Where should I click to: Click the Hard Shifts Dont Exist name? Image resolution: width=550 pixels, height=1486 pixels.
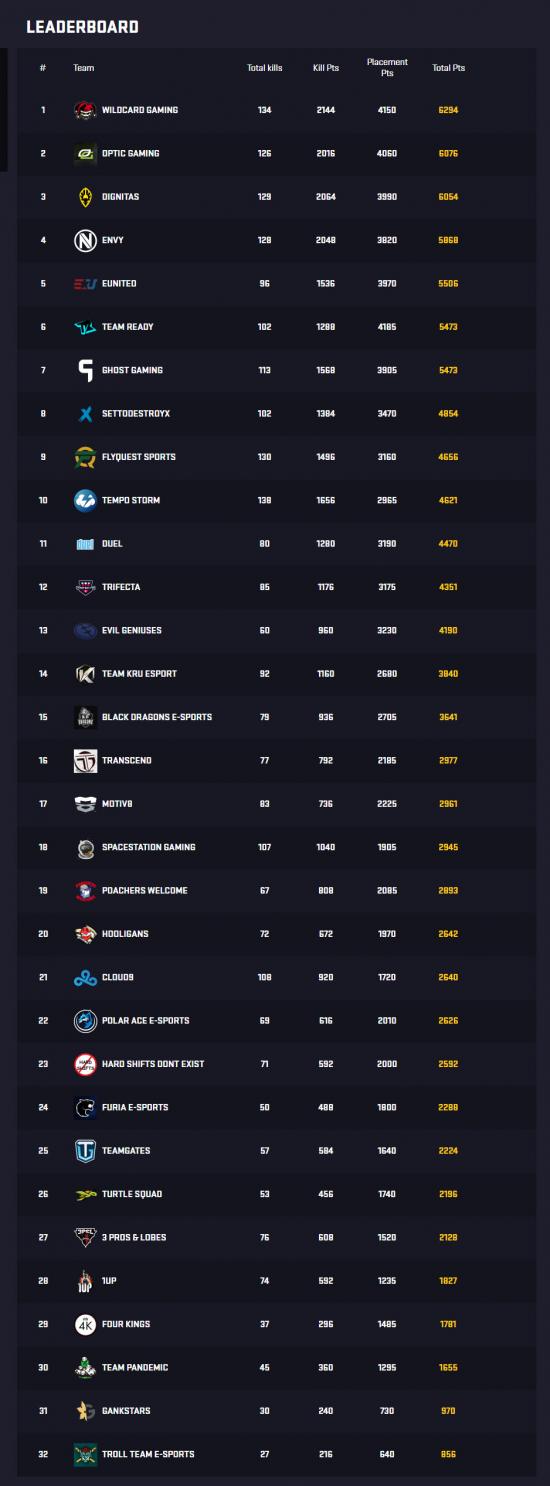pyautogui.click(x=153, y=1064)
